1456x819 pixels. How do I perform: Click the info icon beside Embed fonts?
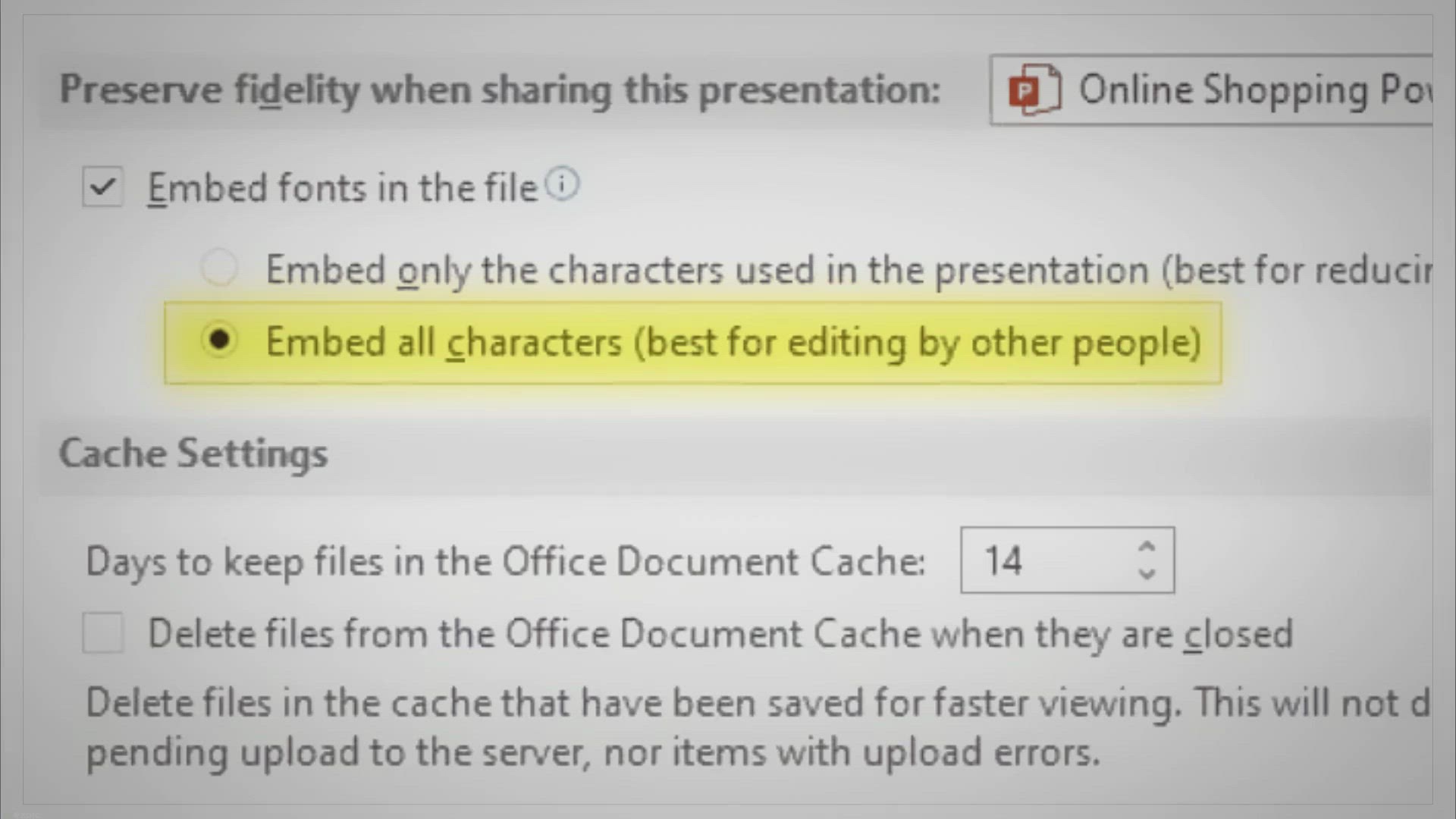563,184
